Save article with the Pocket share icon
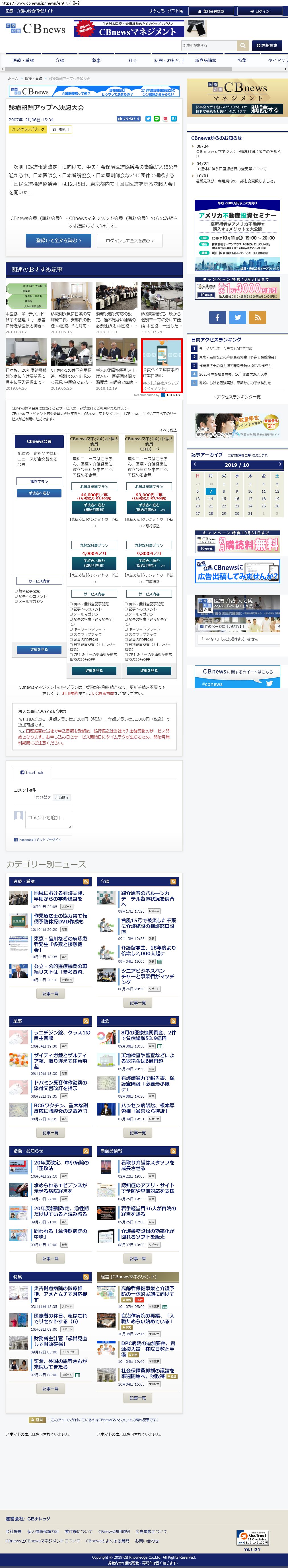Image resolution: width=288 pixels, height=1568 pixels. click(165, 119)
